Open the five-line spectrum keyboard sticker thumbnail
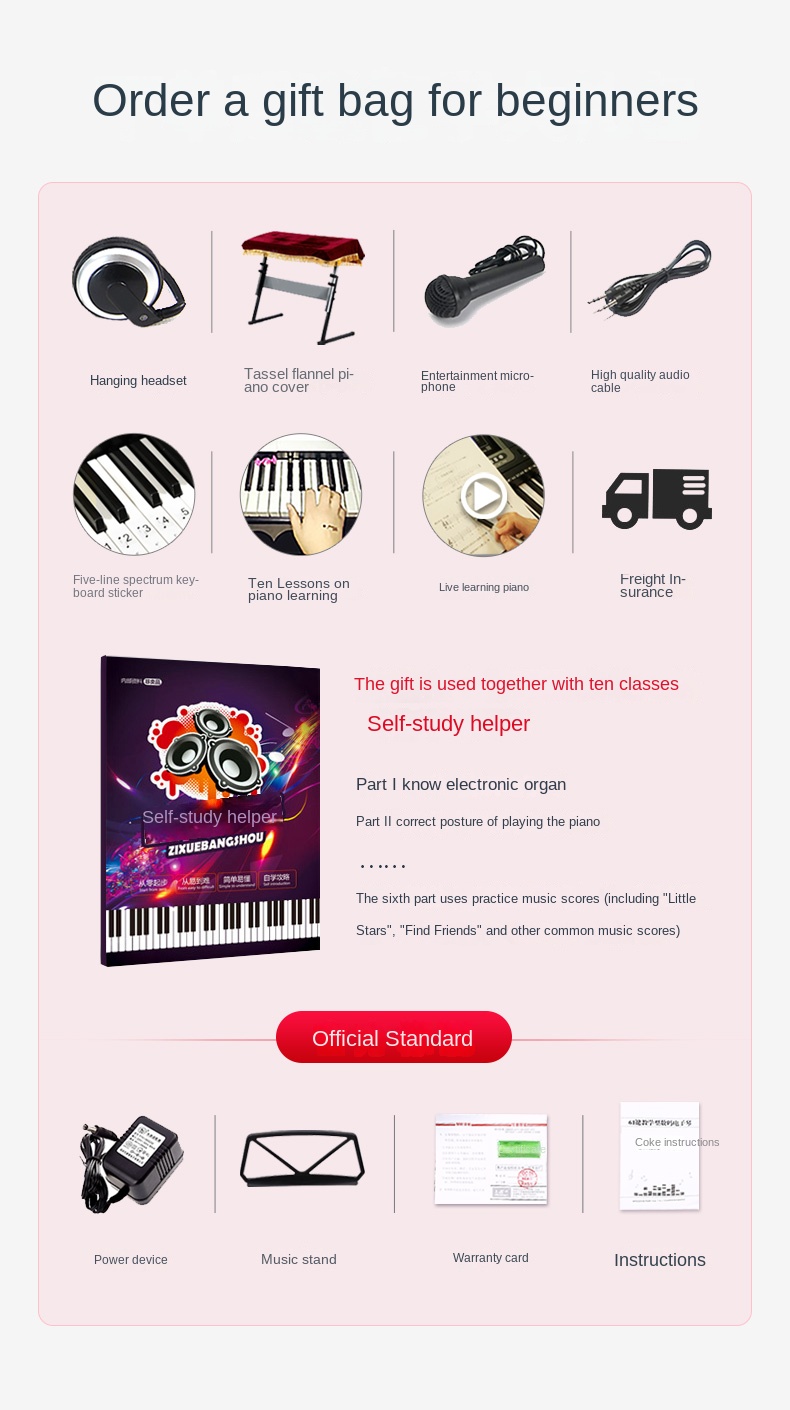The height and width of the screenshot is (1410, 790). coord(134,494)
